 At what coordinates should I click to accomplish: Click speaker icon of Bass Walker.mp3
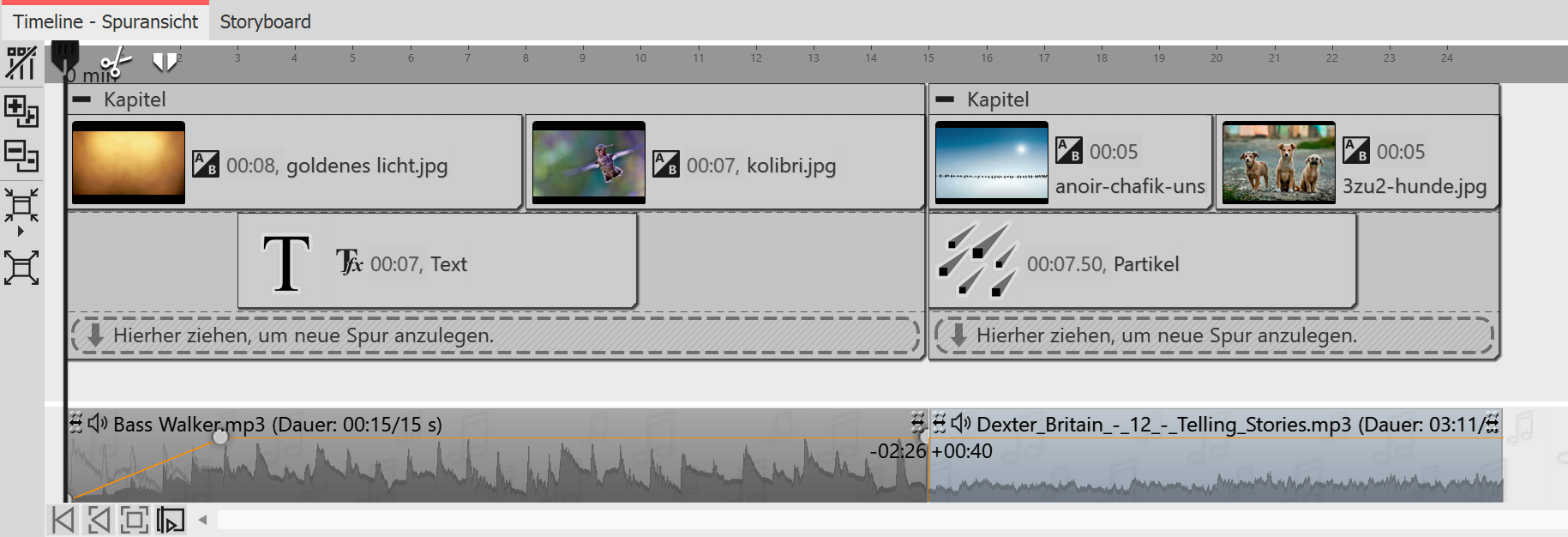(x=98, y=423)
